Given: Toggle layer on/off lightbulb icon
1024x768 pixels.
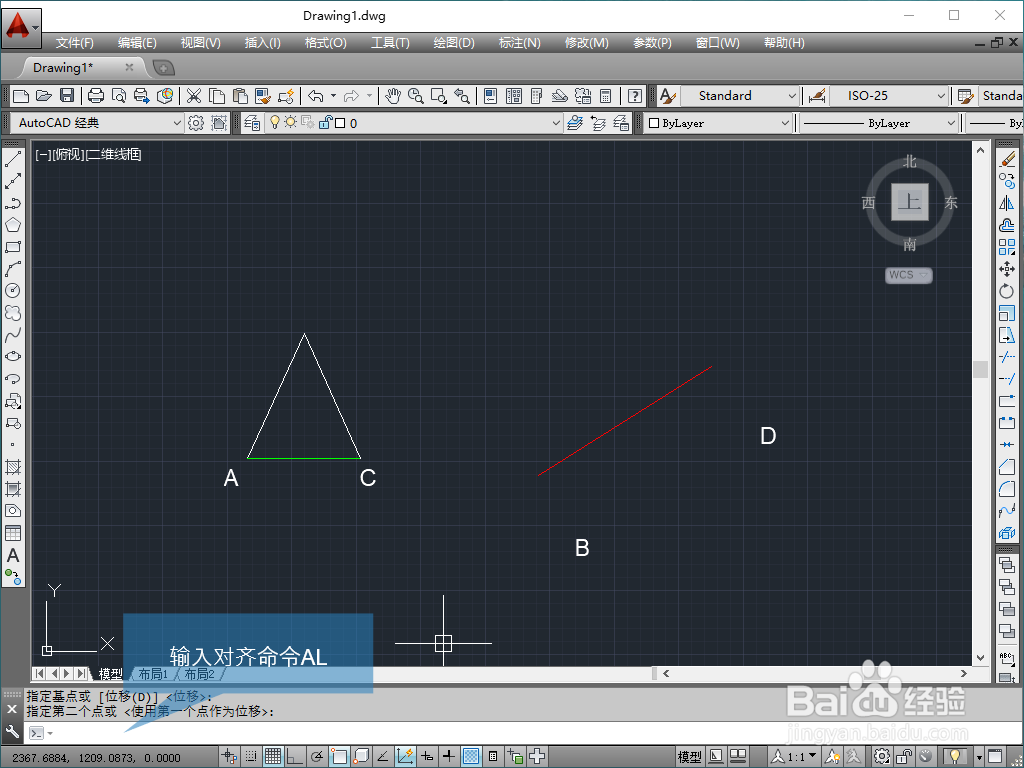Looking at the screenshot, I should coord(275,122).
